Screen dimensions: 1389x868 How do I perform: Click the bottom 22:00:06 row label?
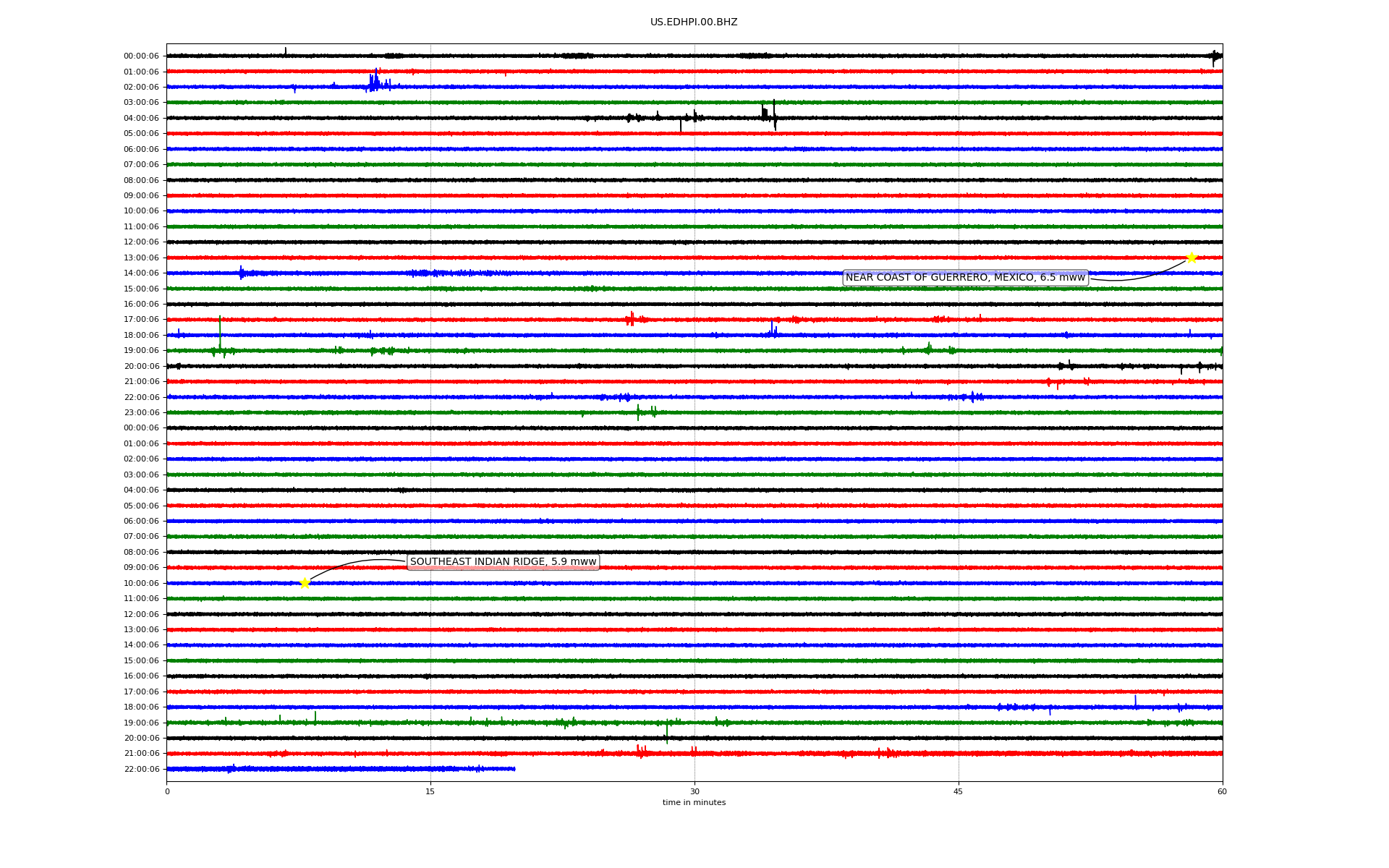pos(141,770)
